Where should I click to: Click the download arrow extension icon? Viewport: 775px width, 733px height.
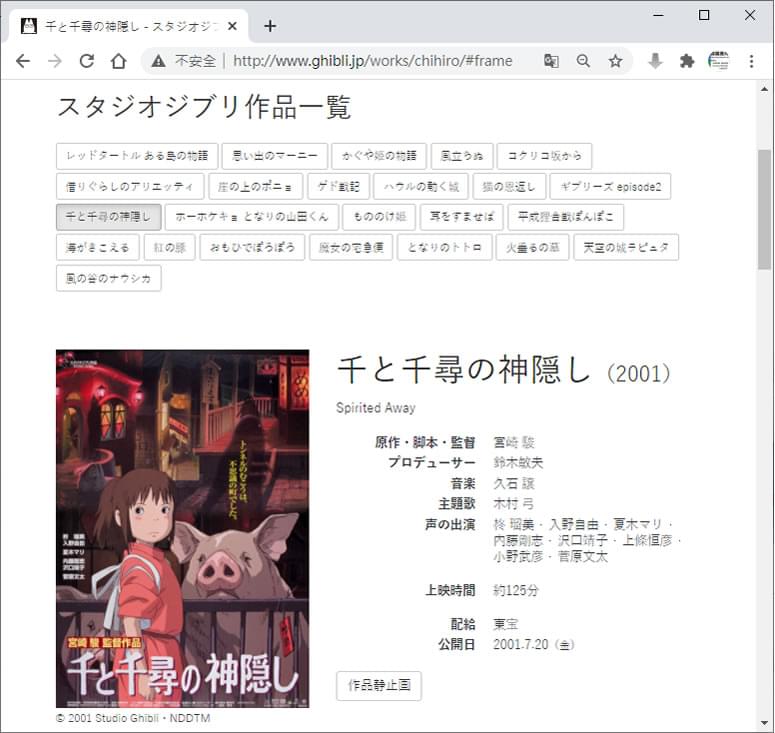click(x=655, y=61)
